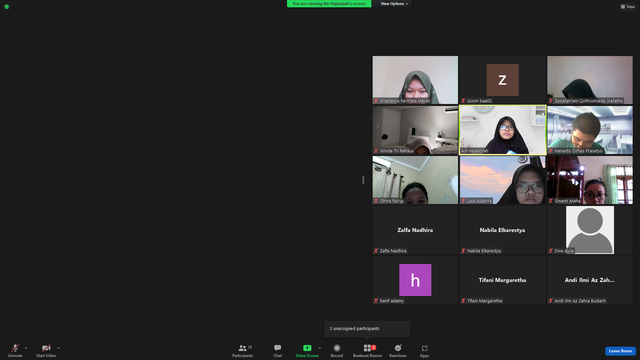Click muted mic icon on Ginanti Maha label
The height and width of the screenshot is (360, 640).
[x=551, y=201]
